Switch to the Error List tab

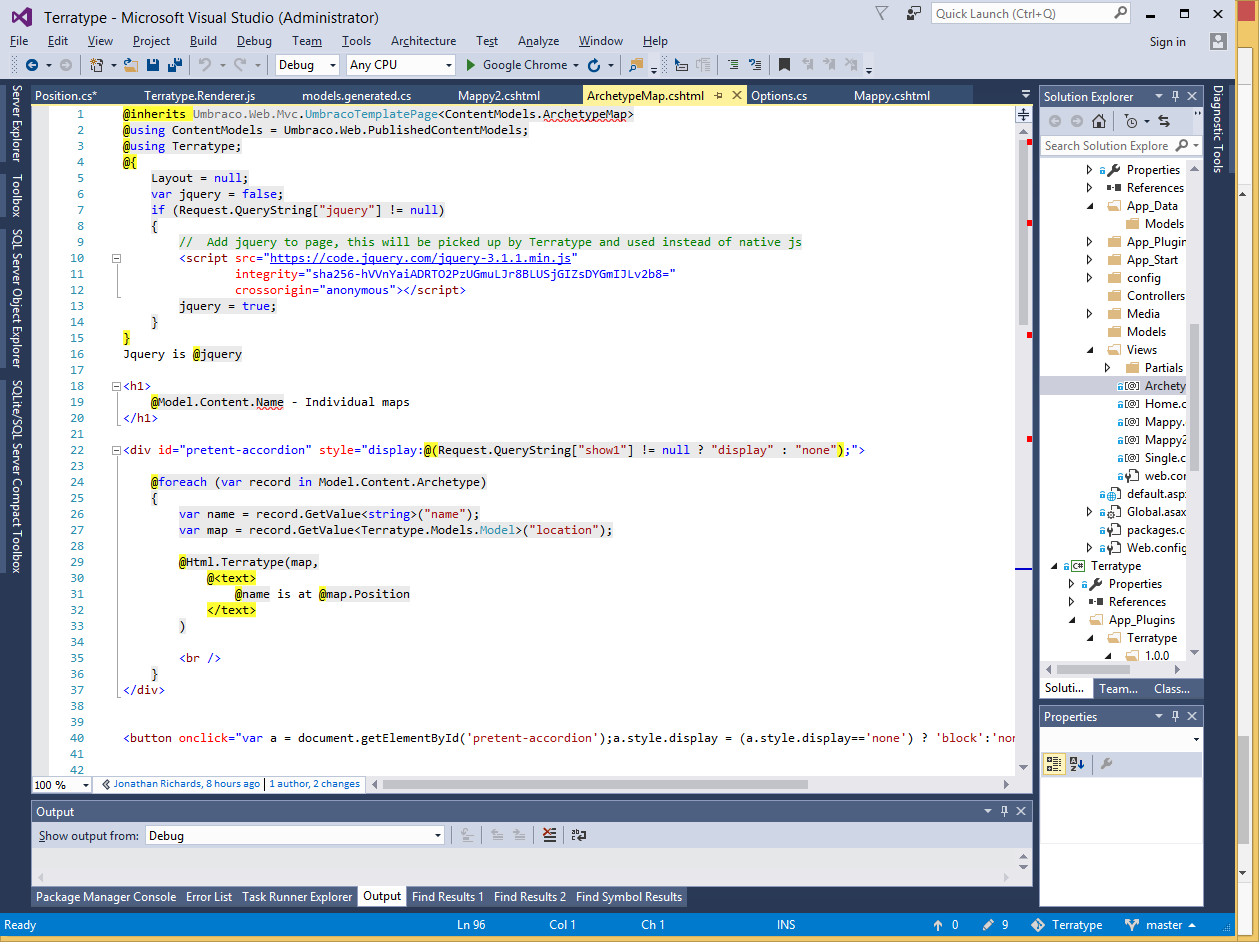pyautogui.click(x=209, y=897)
